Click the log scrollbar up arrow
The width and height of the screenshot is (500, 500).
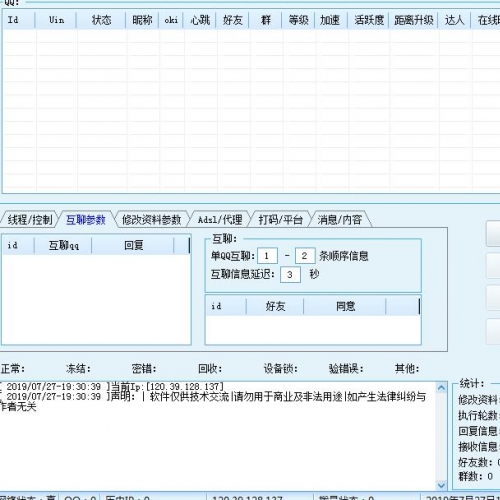(x=441, y=387)
